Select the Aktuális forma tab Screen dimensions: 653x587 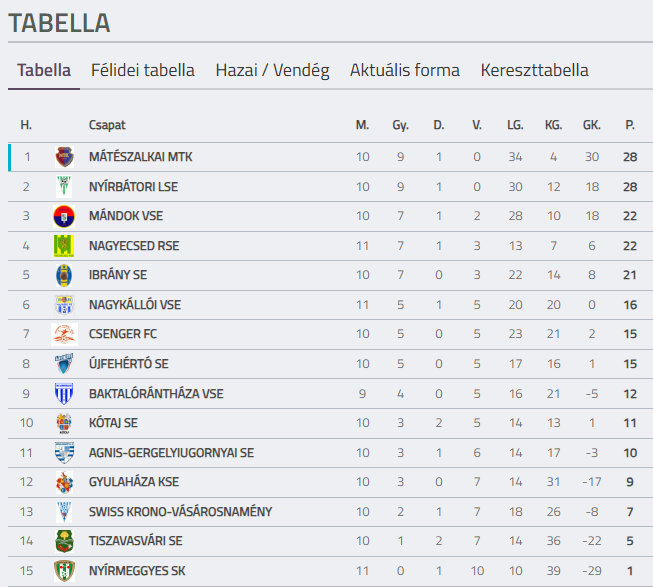tap(405, 71)
